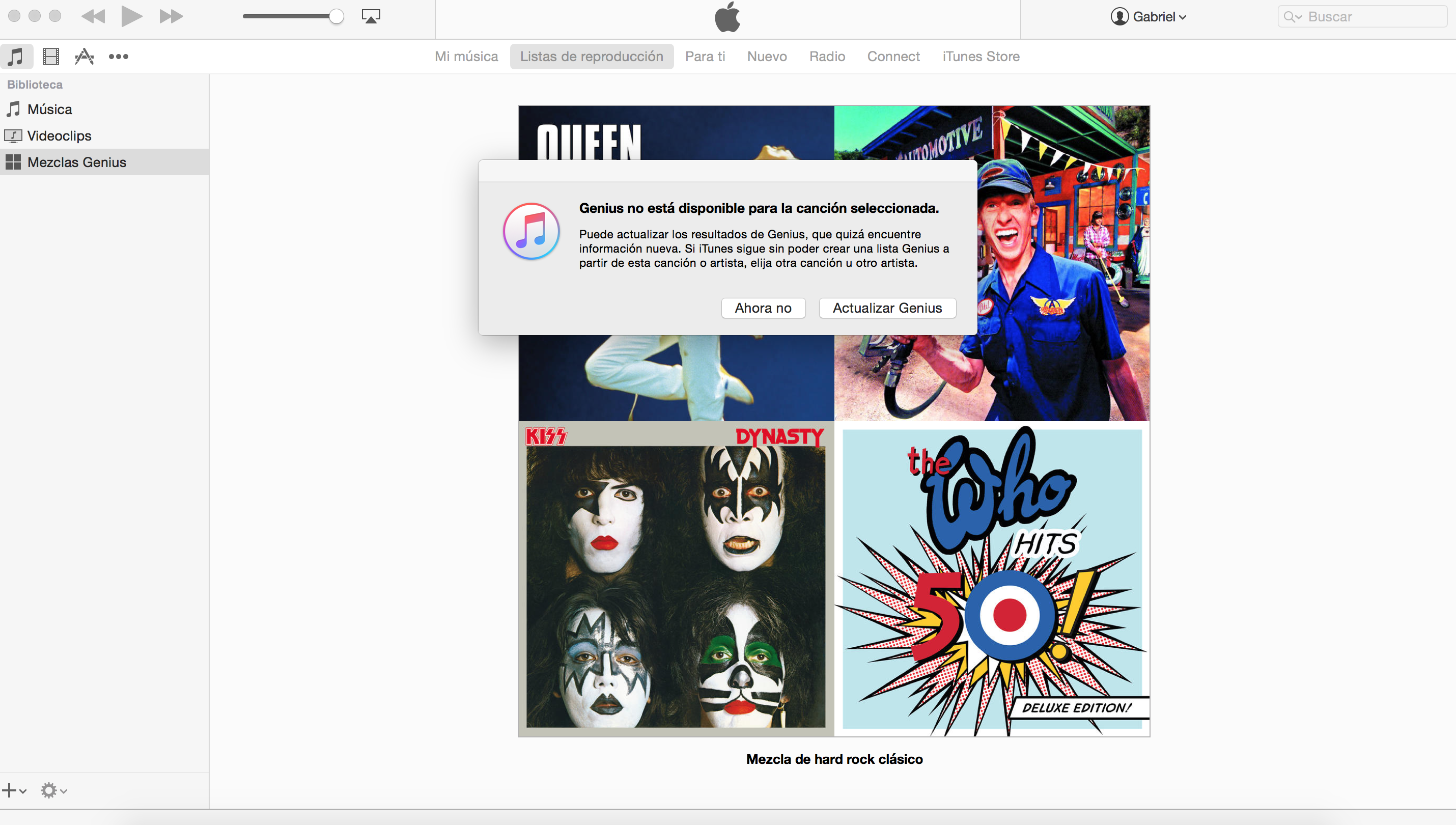Open the gear settings dropdown
This screenshot has width=1456, height=825.
coord(54,790)
